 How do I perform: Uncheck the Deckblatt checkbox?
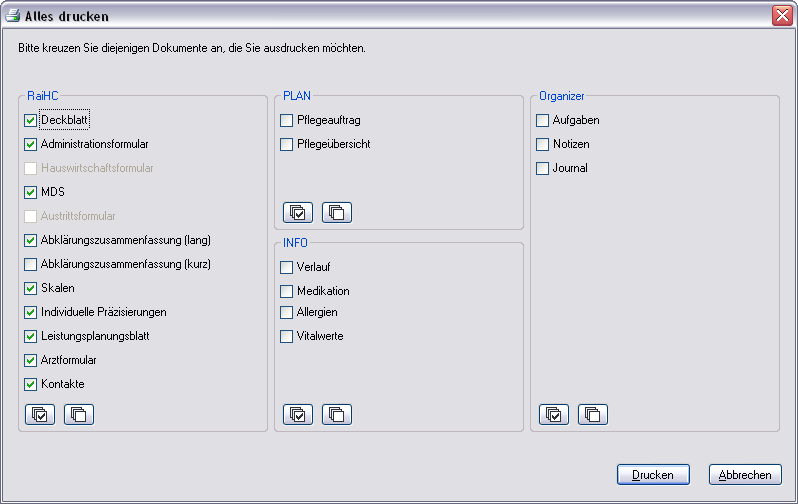(31, 120)
